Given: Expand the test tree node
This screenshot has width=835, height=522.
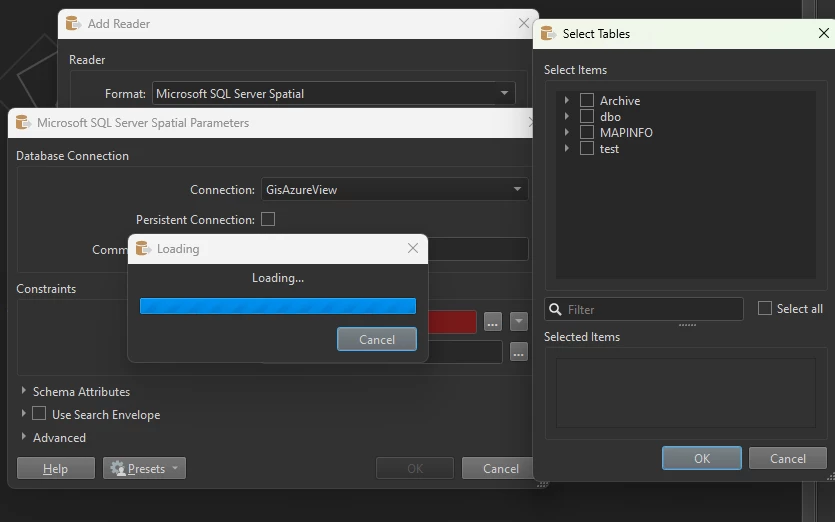Looking at the screenshot, I should click(x=567, y=148).
